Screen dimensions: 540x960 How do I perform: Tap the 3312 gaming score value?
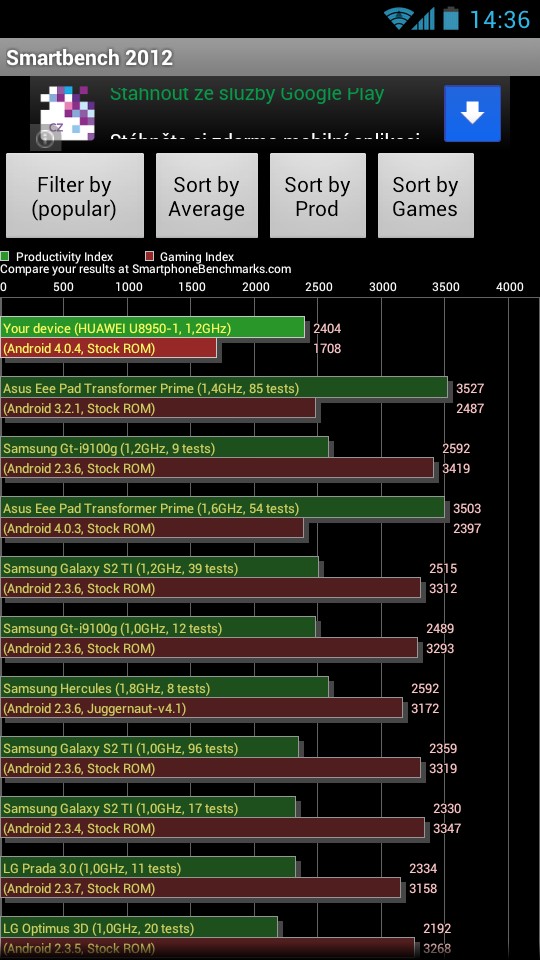click(x=443, y=589)
